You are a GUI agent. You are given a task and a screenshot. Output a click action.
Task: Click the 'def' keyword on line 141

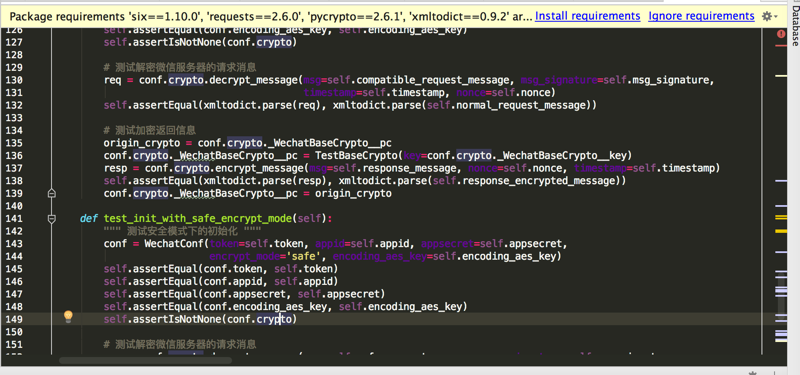click(89, 218)
